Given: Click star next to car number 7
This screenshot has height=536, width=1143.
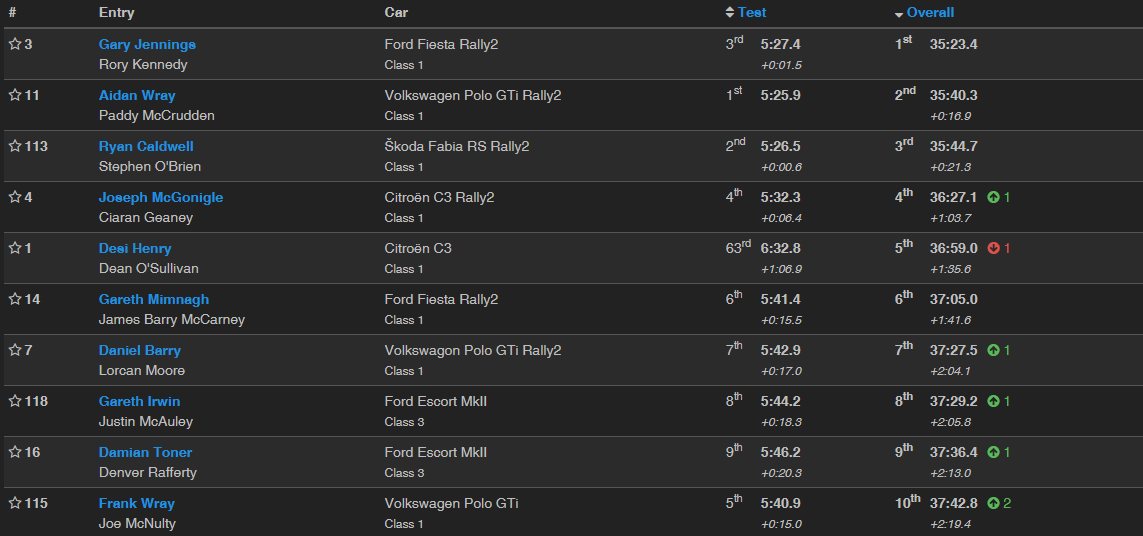Looking at the screenshot, I should (x=15, y=350).
